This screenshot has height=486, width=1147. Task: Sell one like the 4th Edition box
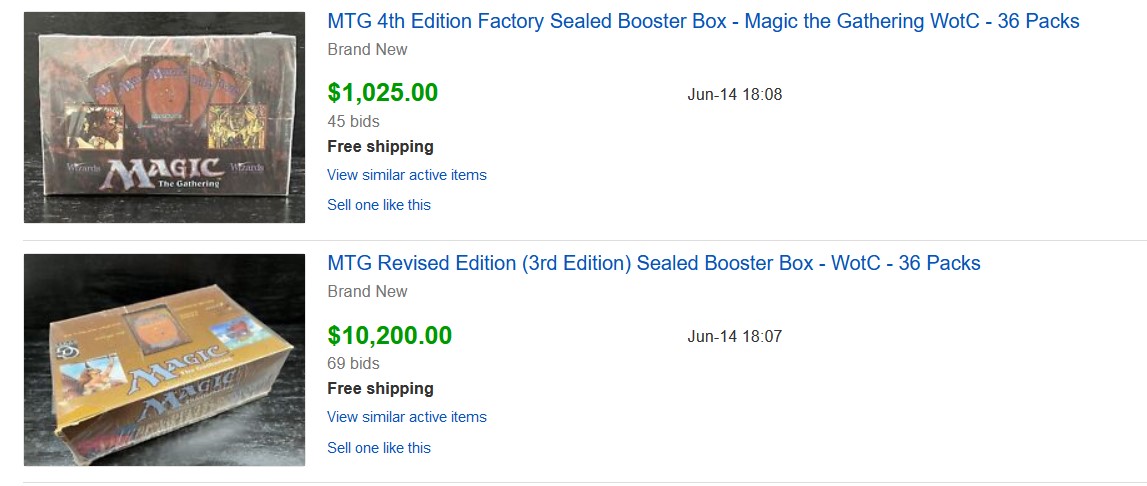pos(379,205)
